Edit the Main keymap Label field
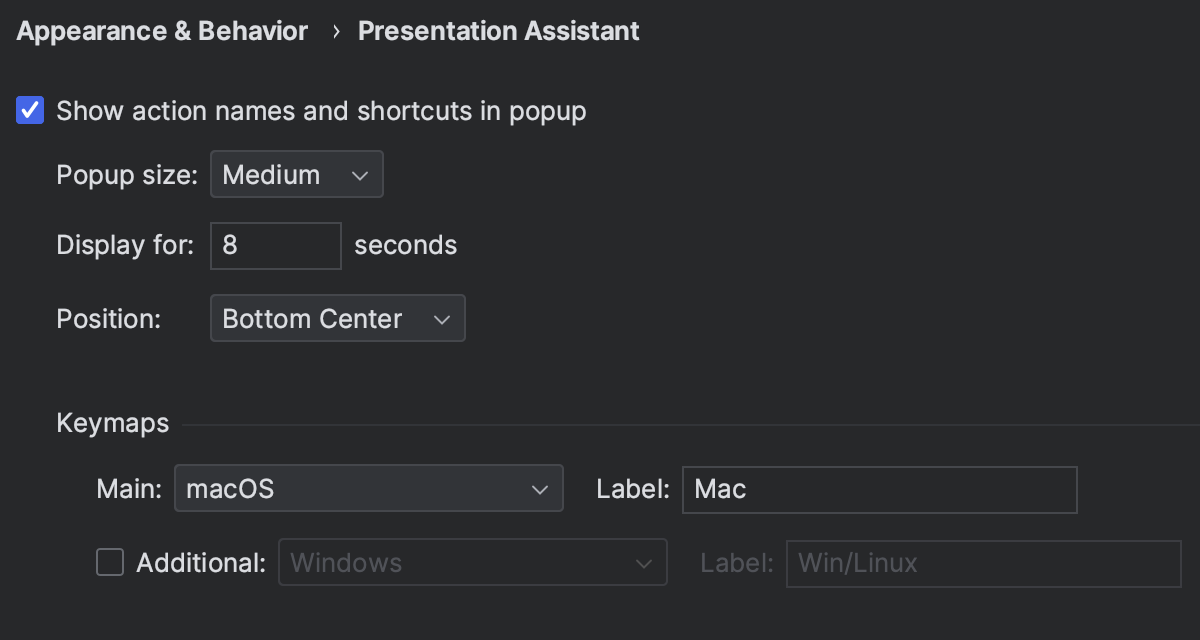 878,489
